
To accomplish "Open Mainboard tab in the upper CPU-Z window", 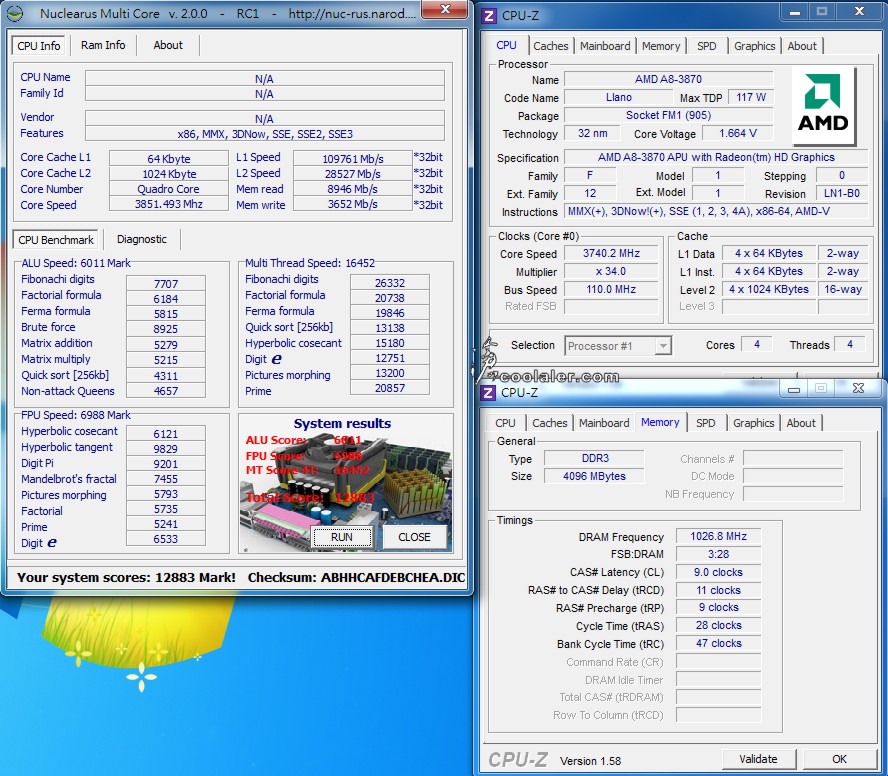I will 605,46.
